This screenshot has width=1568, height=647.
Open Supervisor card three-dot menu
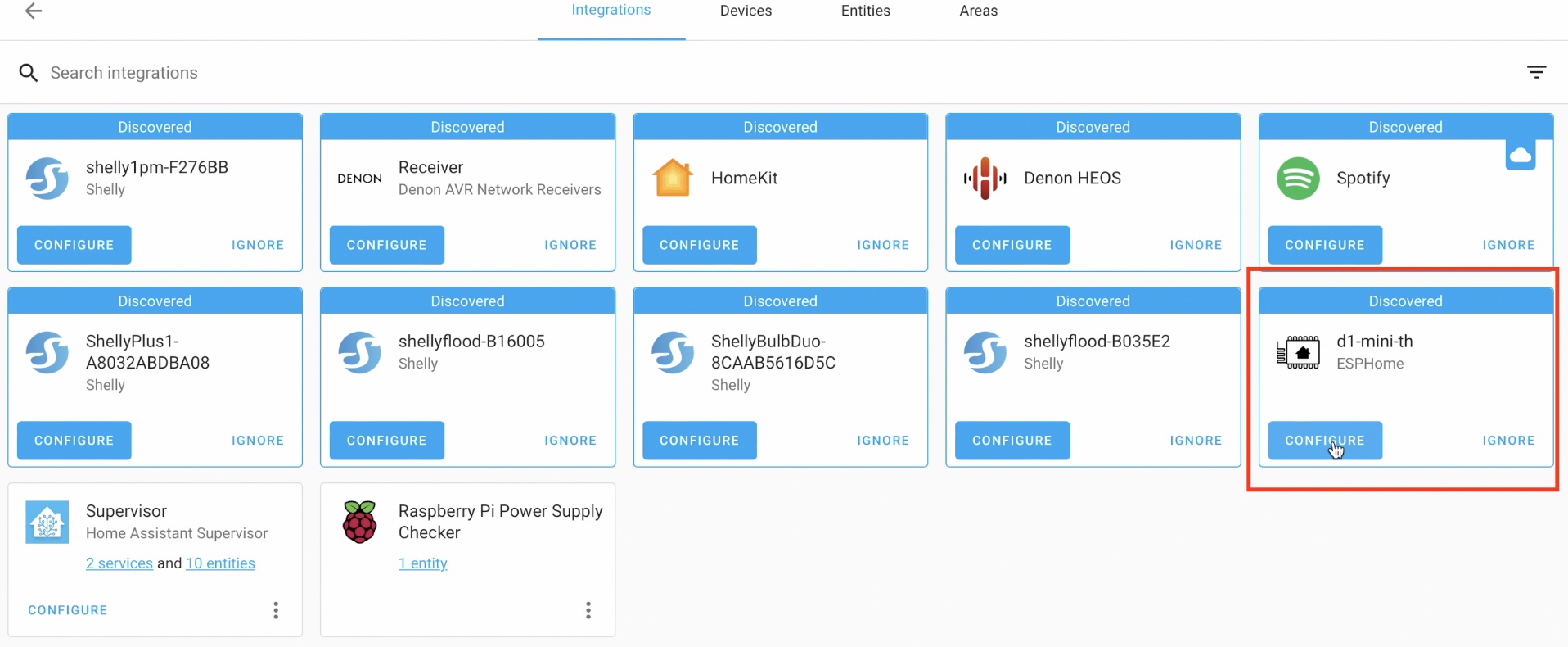276,610
